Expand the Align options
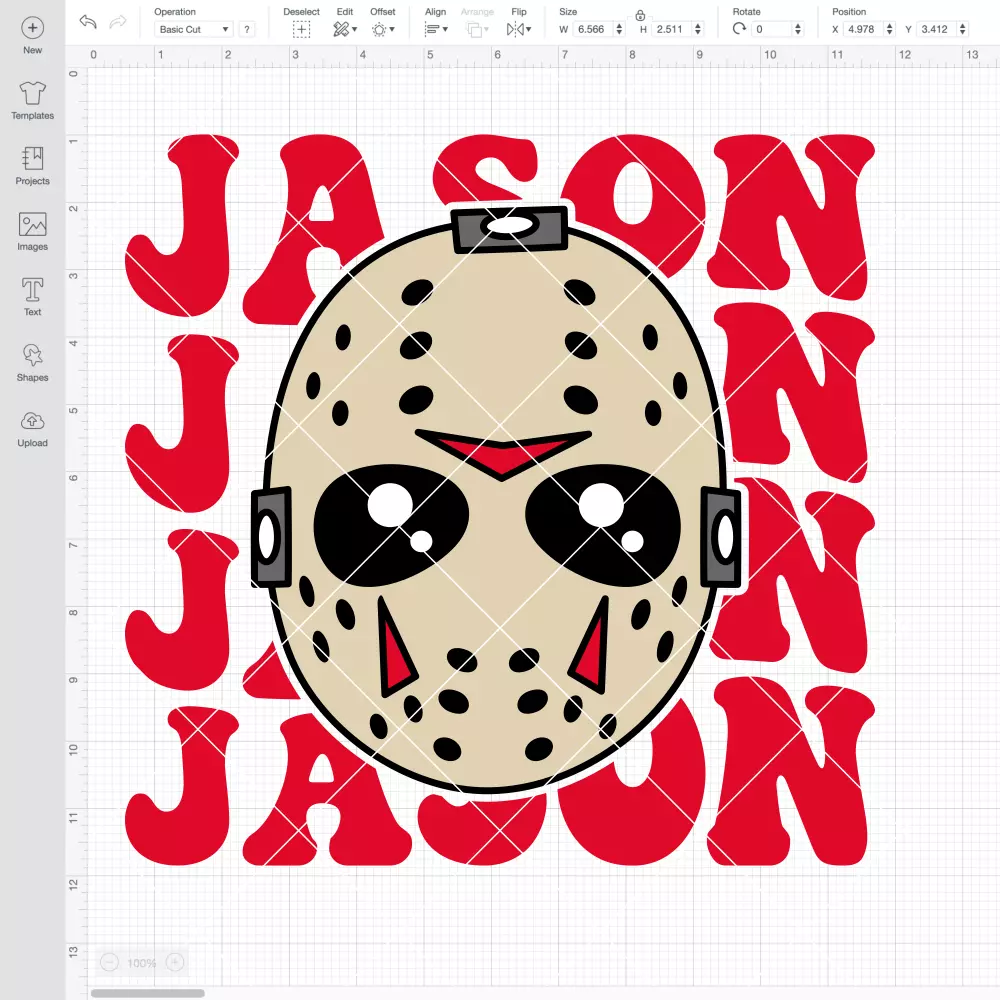The height and width of the screenshot is (1000, 1000). point(436,29)
